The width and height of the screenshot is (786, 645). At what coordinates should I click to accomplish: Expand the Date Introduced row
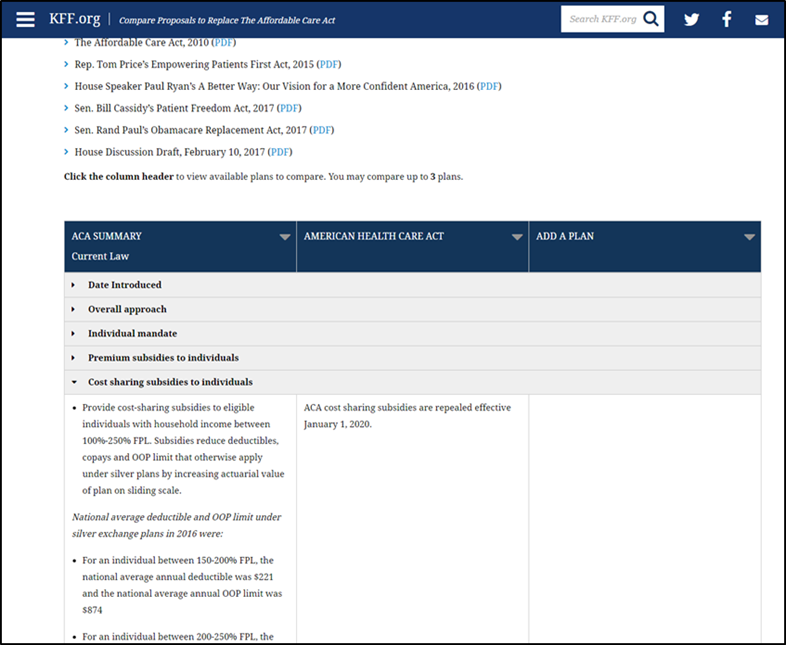[x=413, y=285]
